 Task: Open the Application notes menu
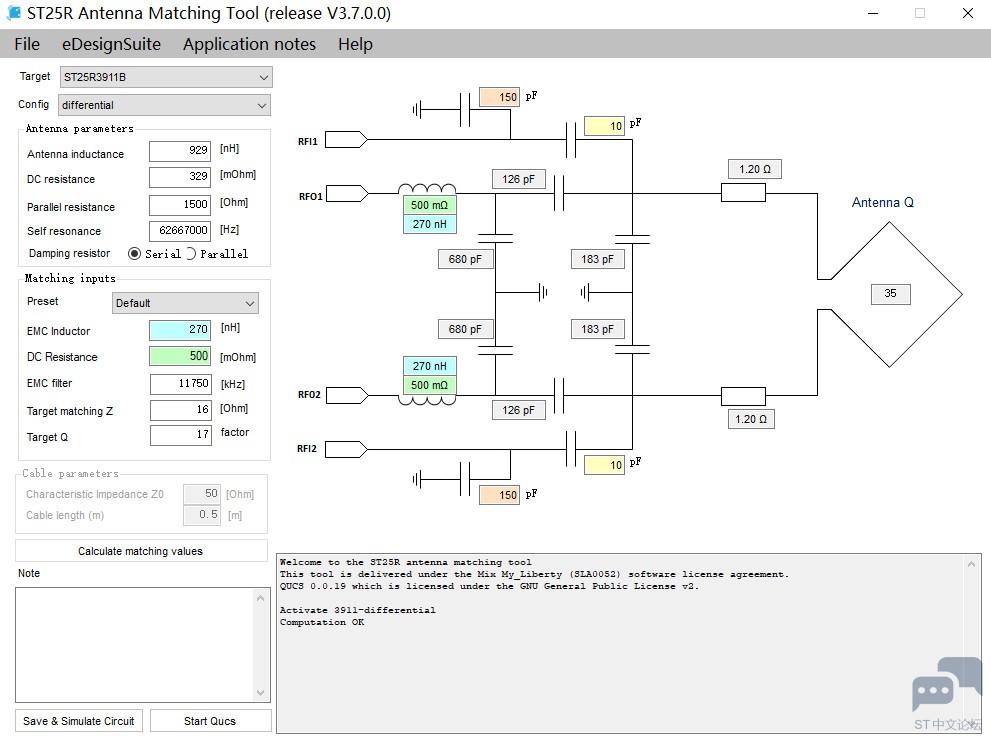[250, 44]
